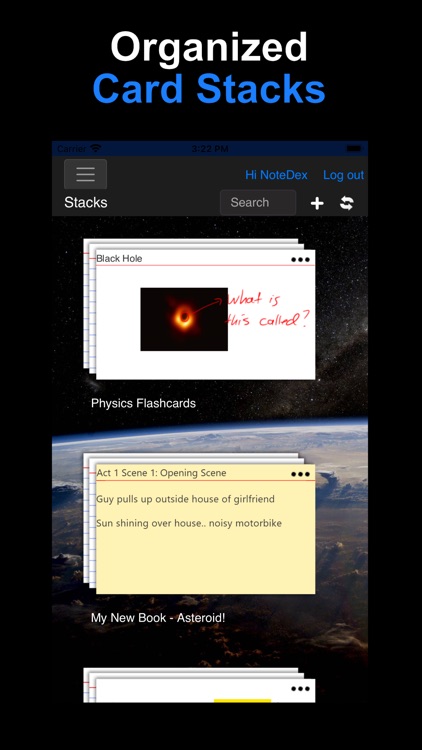Screen dimensions: 422x750
Task: Click 'Sun shining over house' line
Action: [189, 523]
